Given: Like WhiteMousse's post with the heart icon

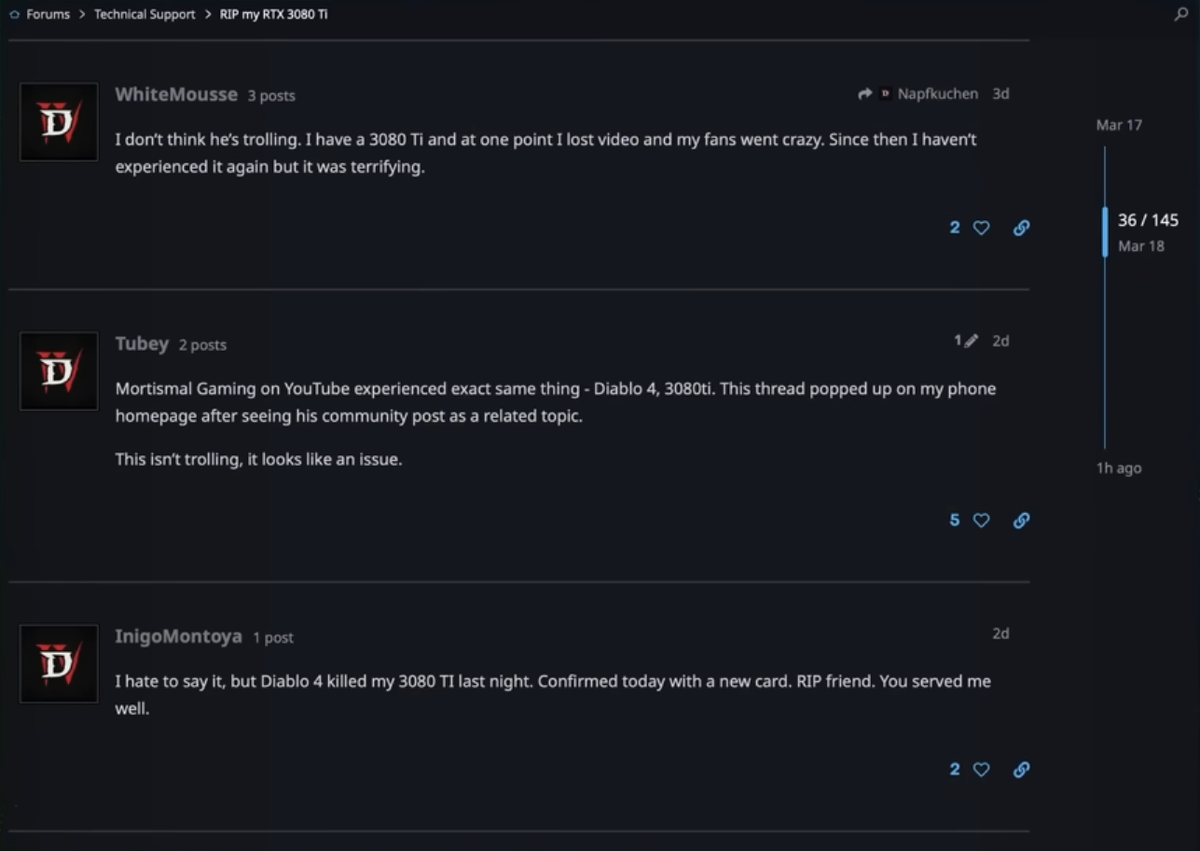Looking at the screenshot, I should [x=981, y=228].
